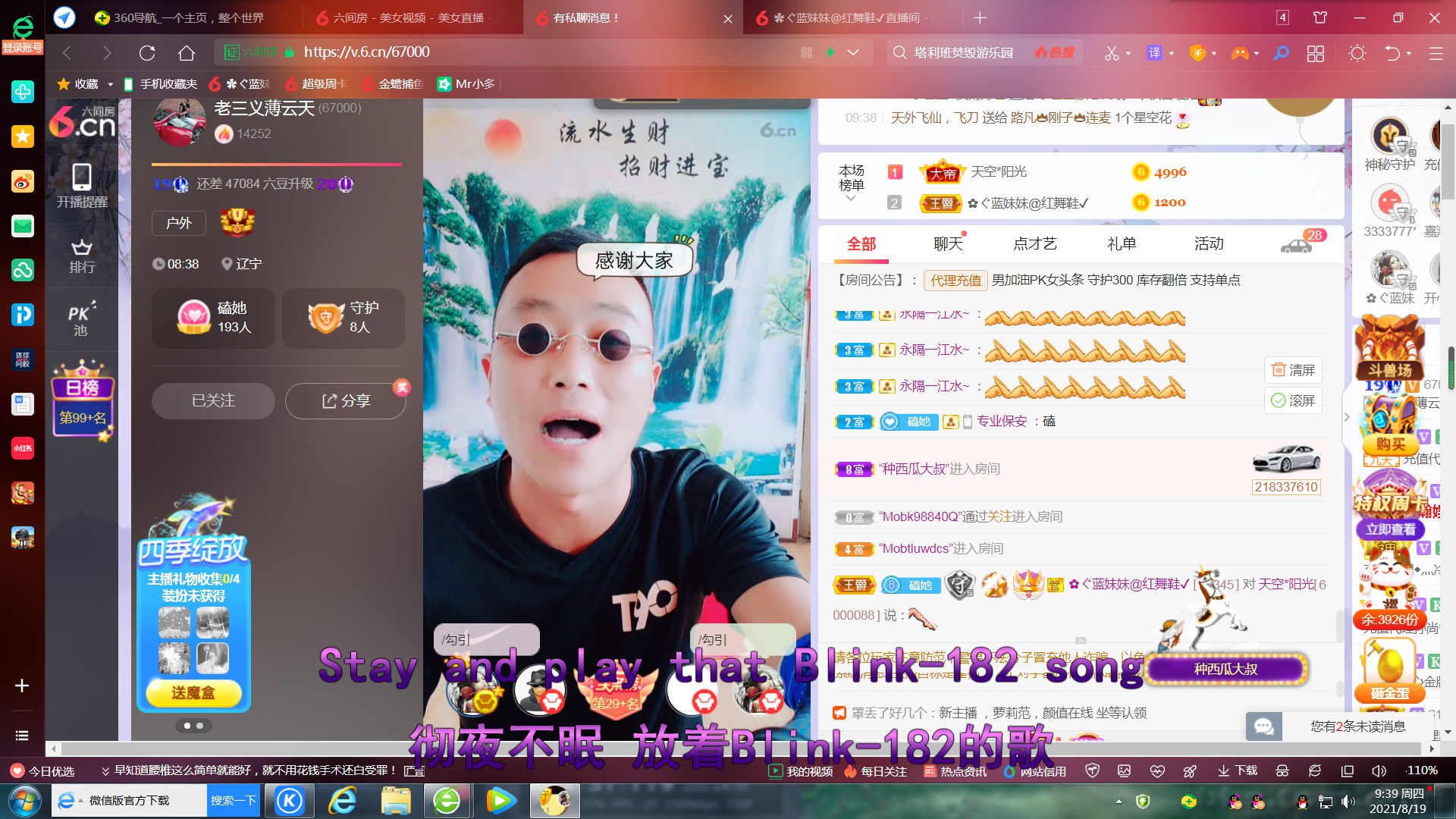
Task: Click the Windows Start button
Action: click(x=24, y=801)
